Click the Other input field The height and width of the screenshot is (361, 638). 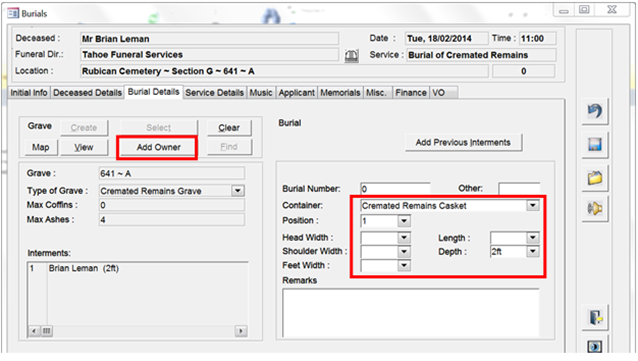pos(519,189)
